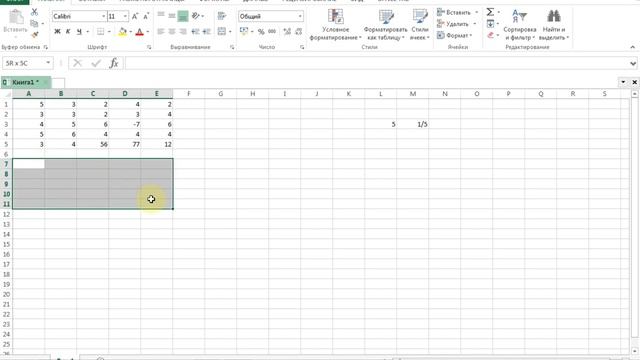Toggle italic К formatting

click(x=68, y=31)
